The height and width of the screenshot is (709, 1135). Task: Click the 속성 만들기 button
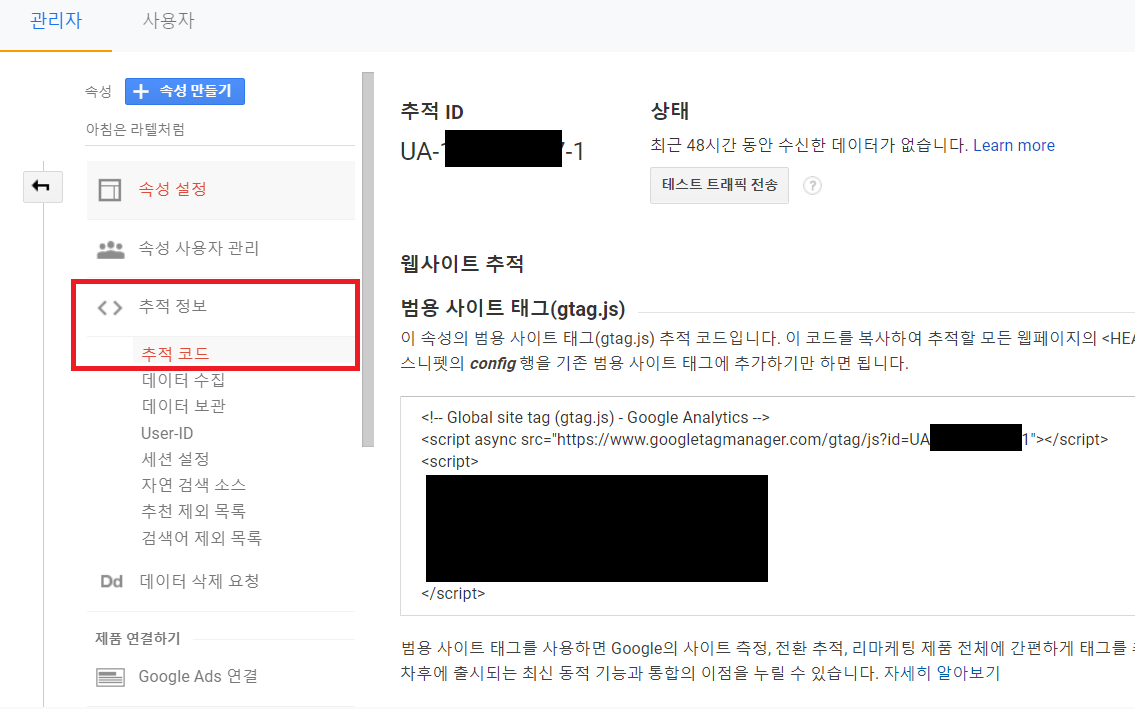click(x=185, y=91)
